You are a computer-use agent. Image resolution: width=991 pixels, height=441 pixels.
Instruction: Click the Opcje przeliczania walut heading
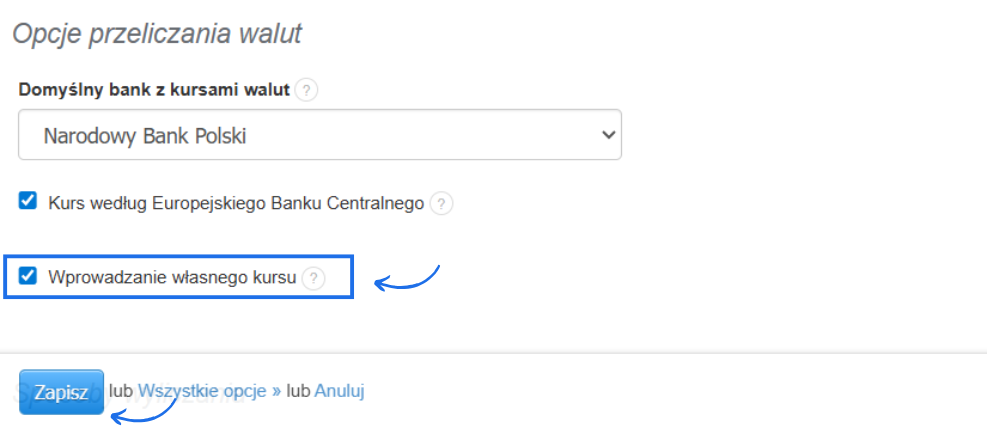[x=156, y=33]
